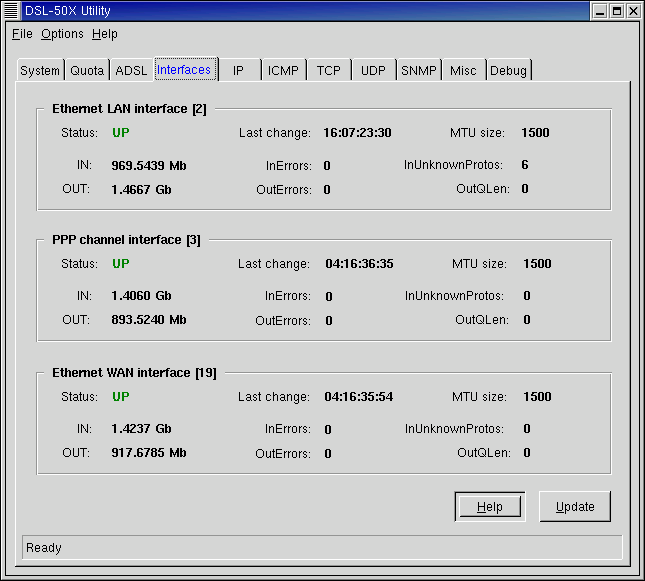Select the Interfaces tab
645x581 pixels.
(184, 70)
